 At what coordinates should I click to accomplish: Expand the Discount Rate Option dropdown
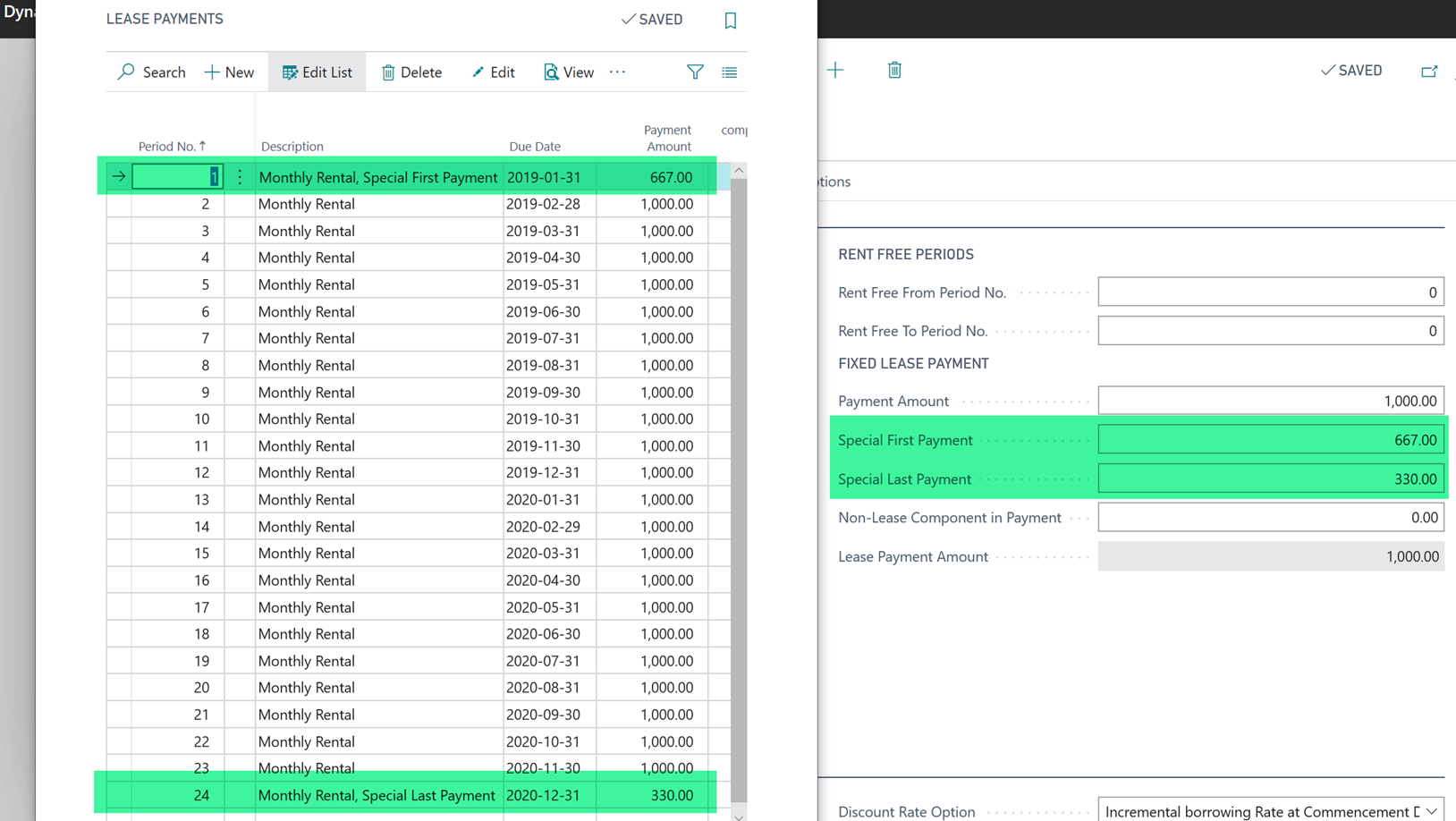(1432, 812)
